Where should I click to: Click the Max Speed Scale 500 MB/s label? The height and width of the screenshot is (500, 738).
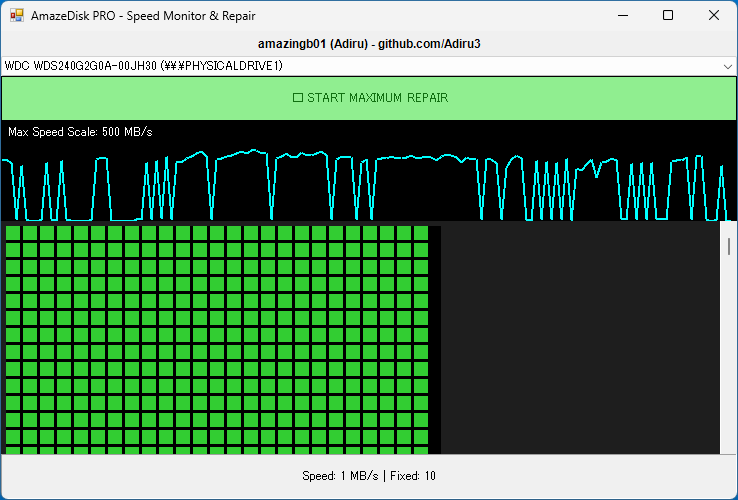(x=80, y=132)
